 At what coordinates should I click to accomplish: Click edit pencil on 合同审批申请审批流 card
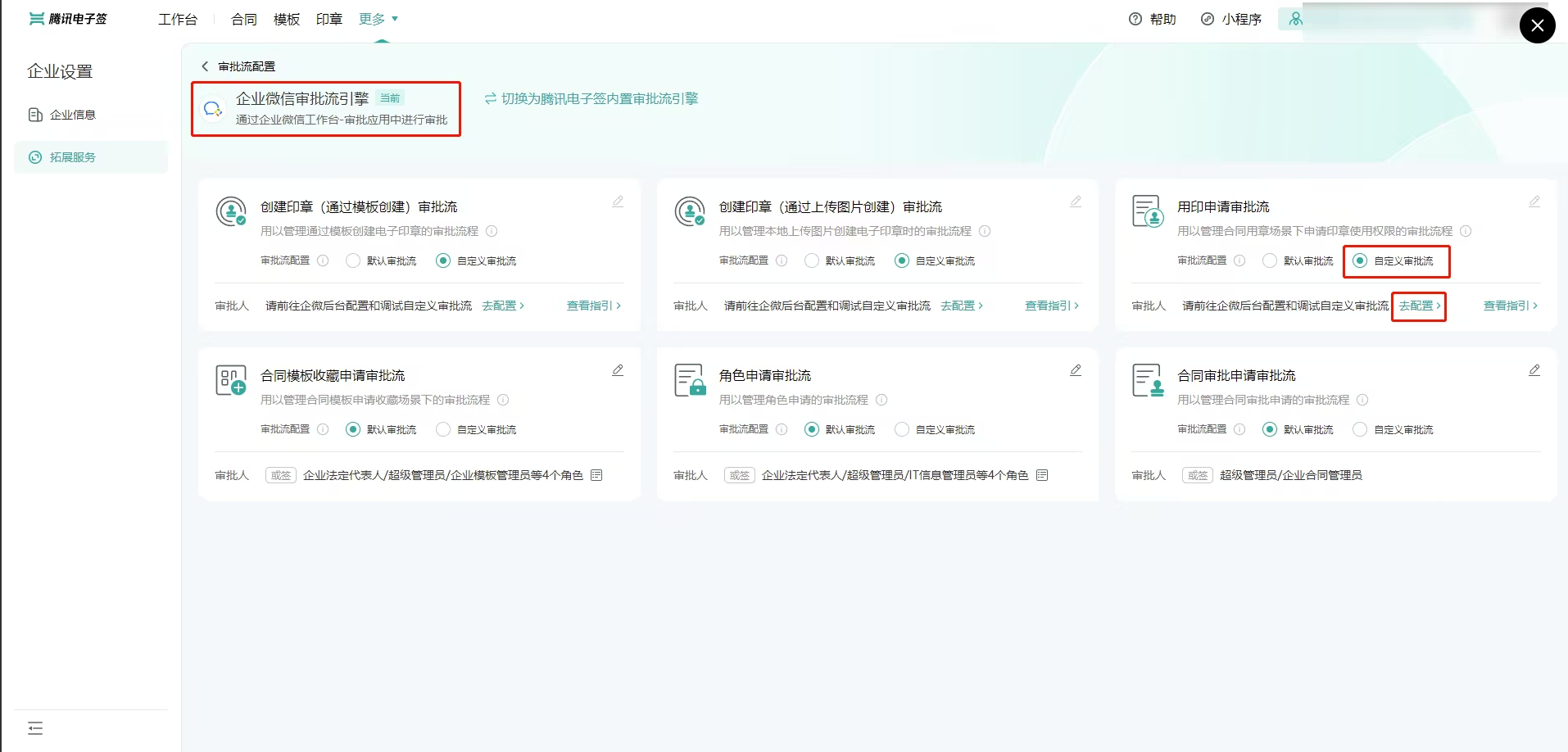pyautogui.click(x=1534, y=370)
